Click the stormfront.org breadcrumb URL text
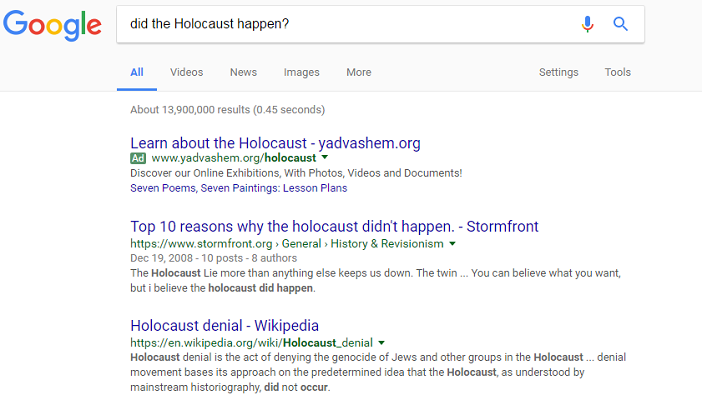 287,244
